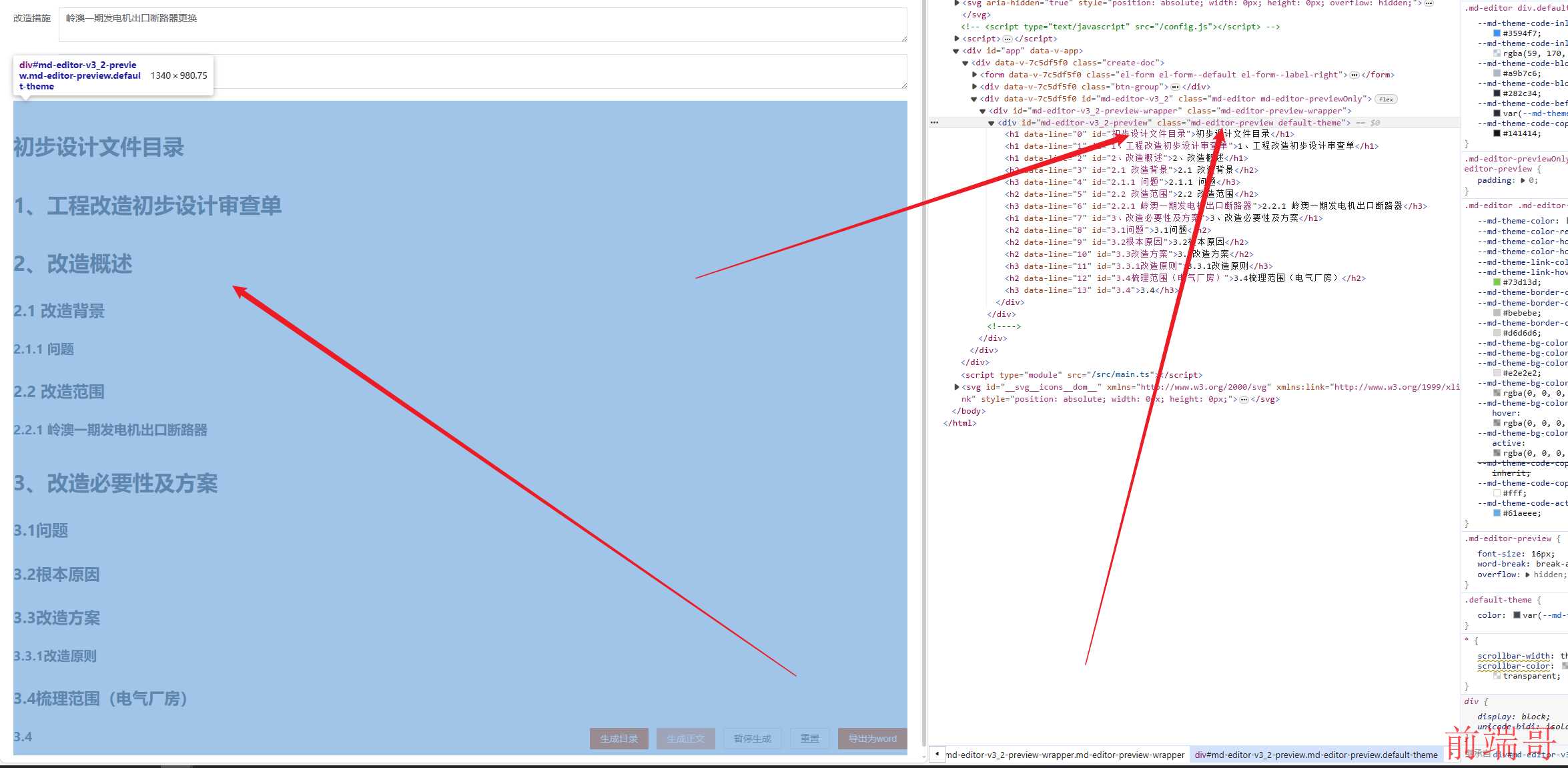Open the #fff color swatch

tap(1497, 493)
